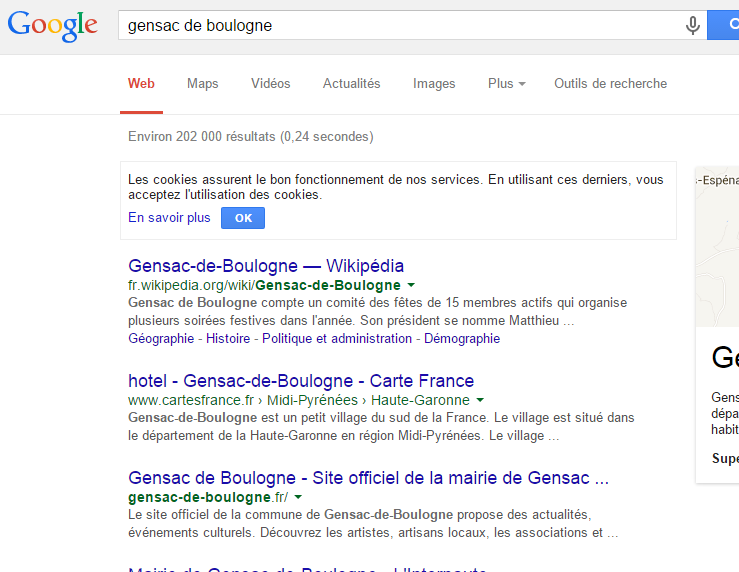Expand the arrow next to cartesfrance.fr URL

(x=480, y=400)
